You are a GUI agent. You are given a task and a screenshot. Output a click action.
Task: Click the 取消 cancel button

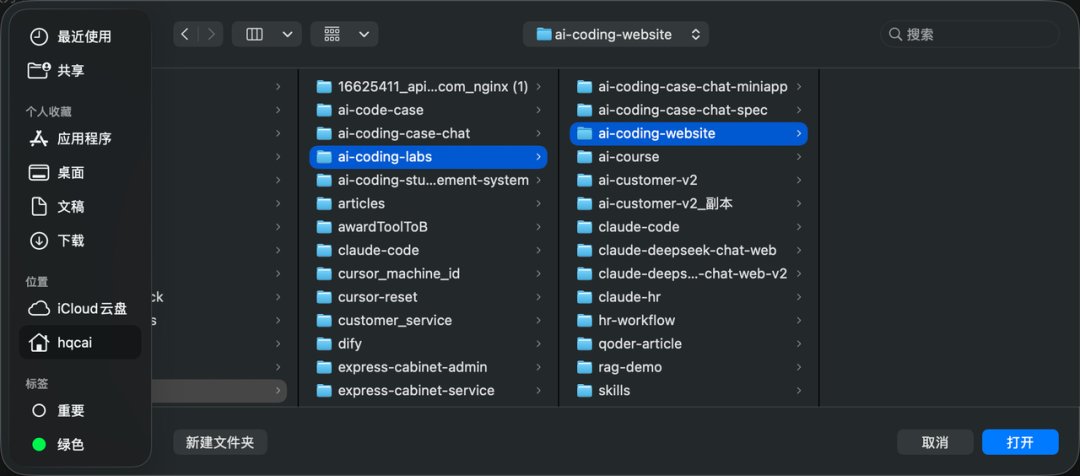tap(935, 442)
